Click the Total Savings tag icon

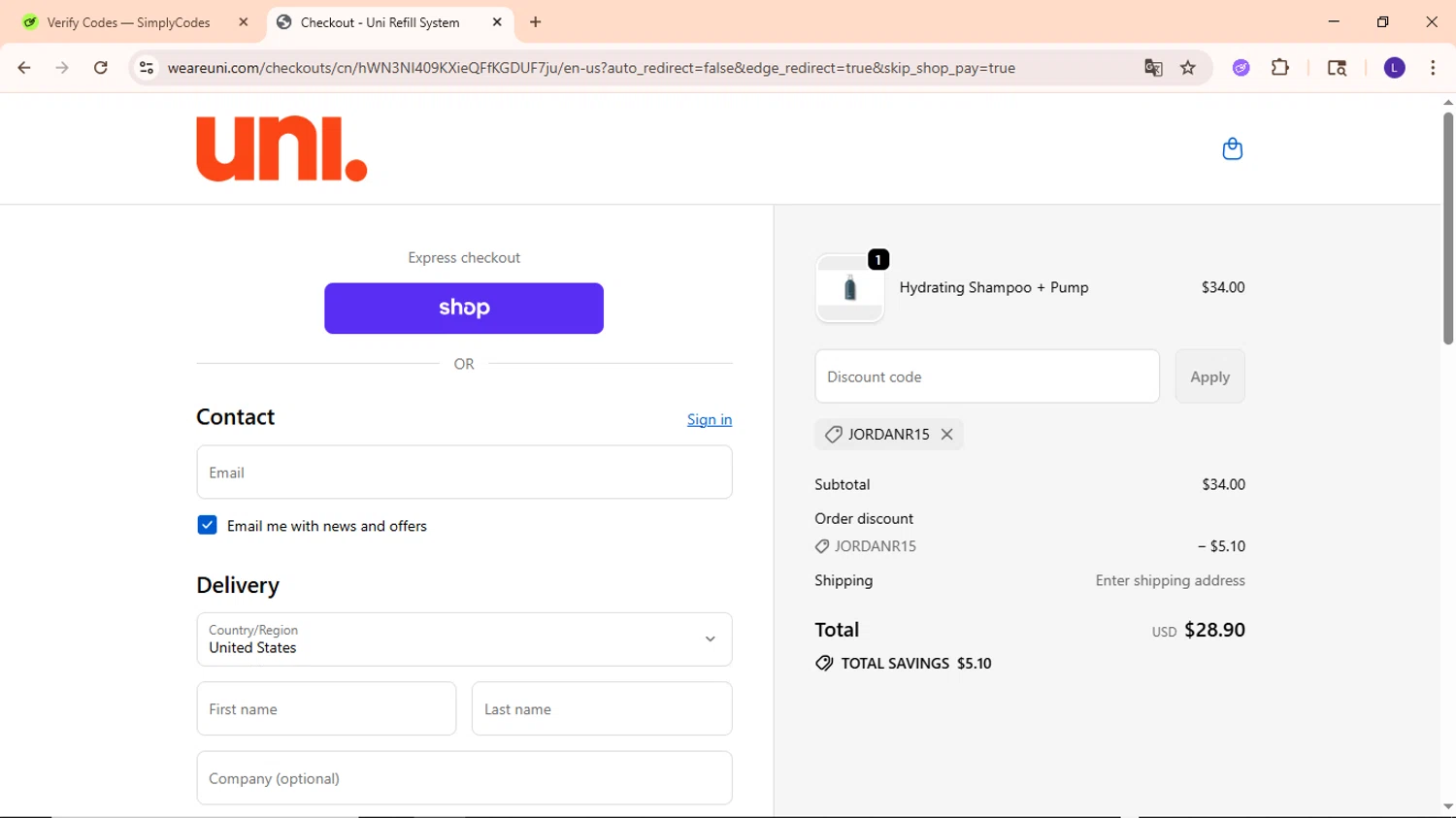824,664
